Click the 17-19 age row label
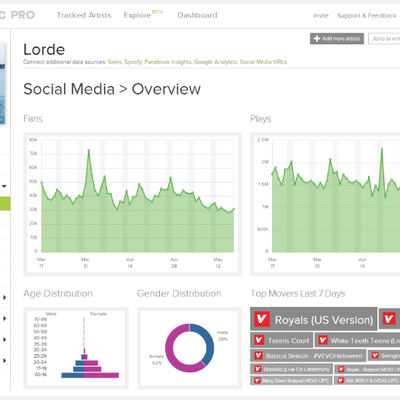 point(41,368)
